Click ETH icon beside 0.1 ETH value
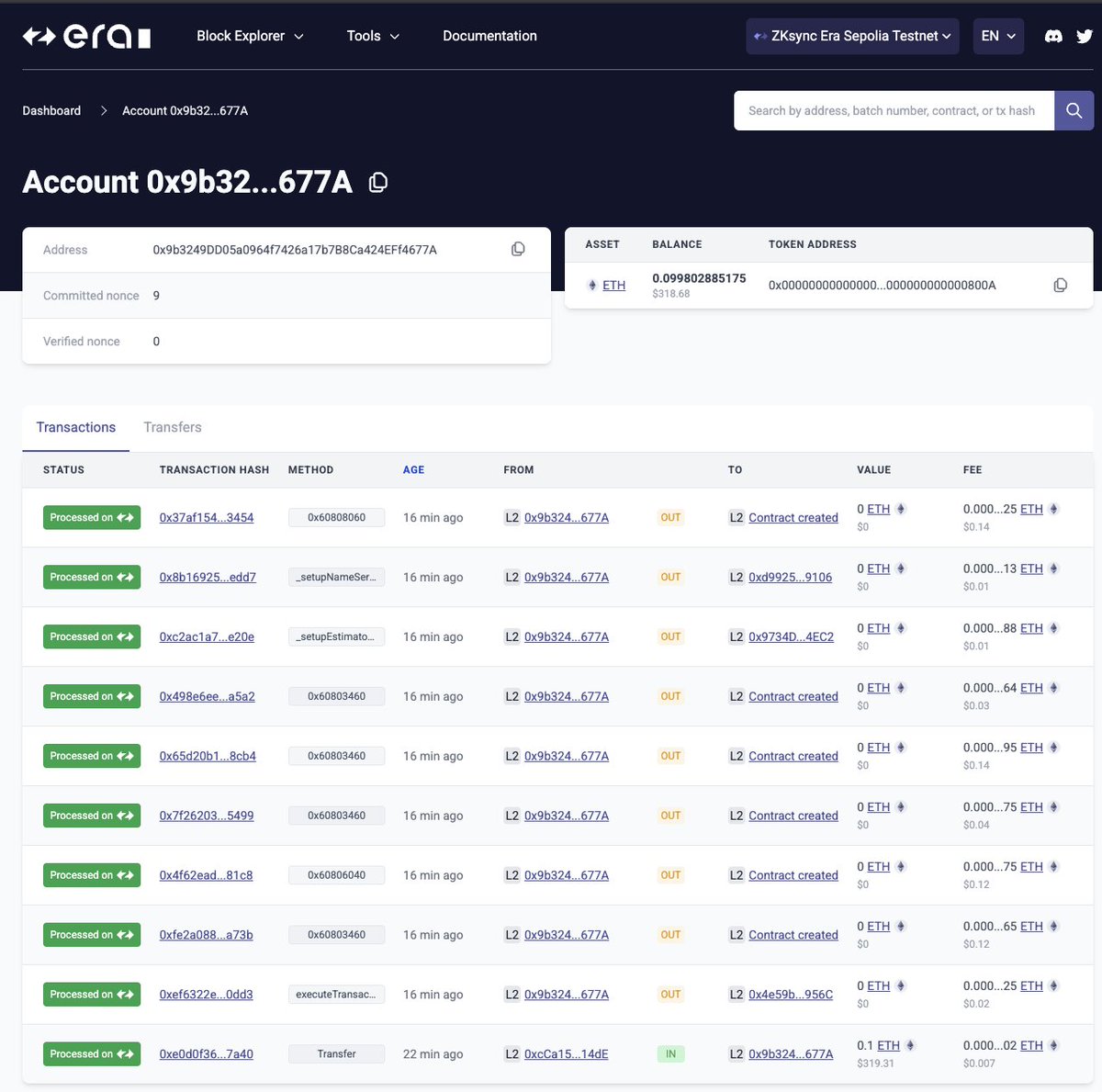Image resolution: width=1102 pixels, height=1092 pixels. coord(910,1045)
